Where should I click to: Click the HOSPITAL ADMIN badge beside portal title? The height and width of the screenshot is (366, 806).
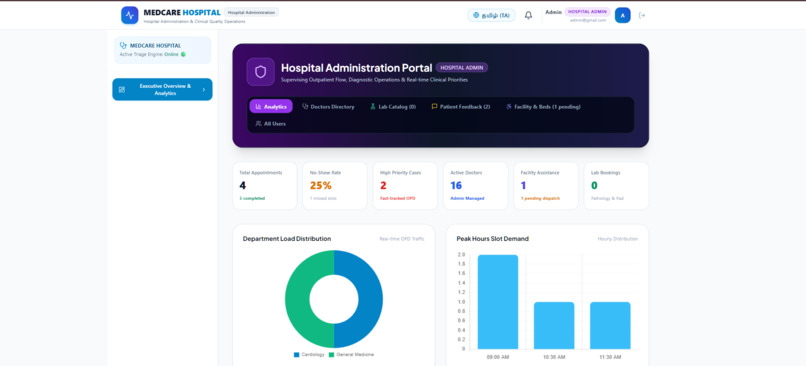[x=462, y=67]
